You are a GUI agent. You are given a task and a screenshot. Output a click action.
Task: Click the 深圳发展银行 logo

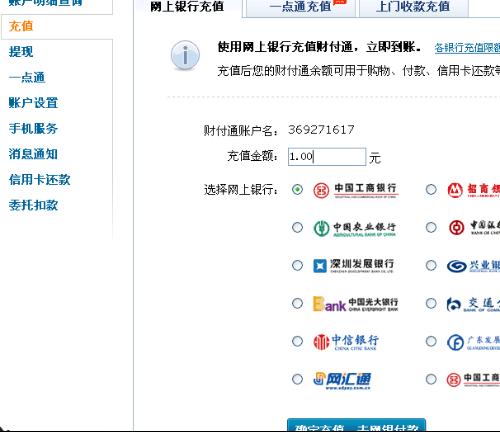coord(354,266)
